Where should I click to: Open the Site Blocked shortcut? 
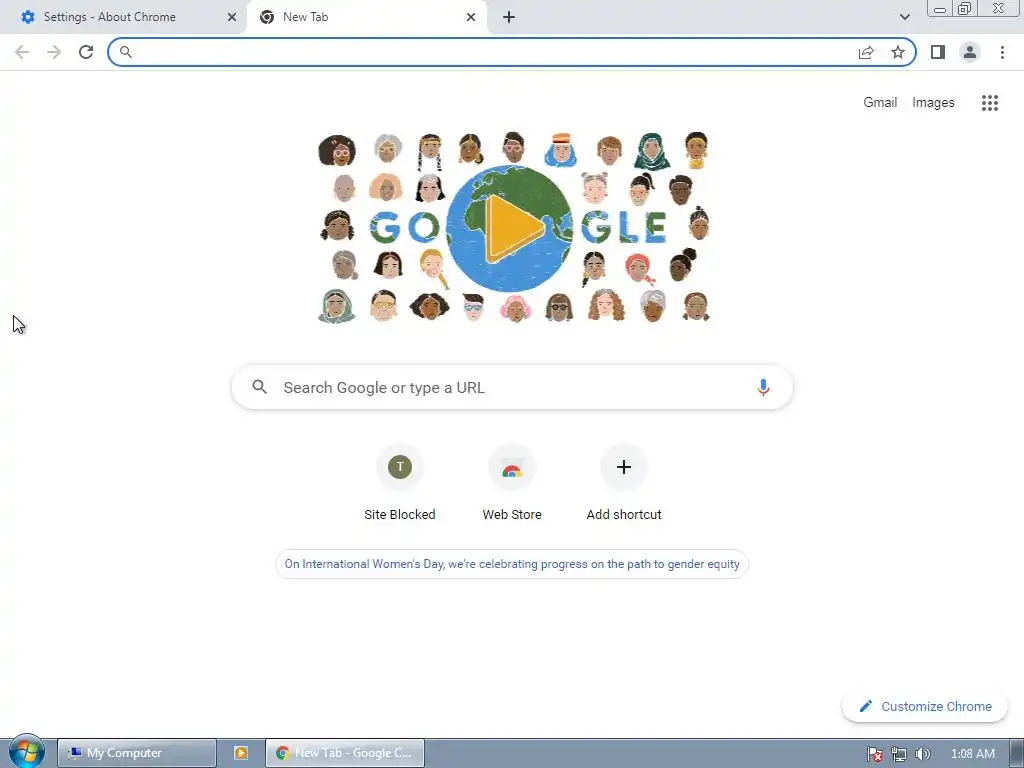[x=400, y=483]
